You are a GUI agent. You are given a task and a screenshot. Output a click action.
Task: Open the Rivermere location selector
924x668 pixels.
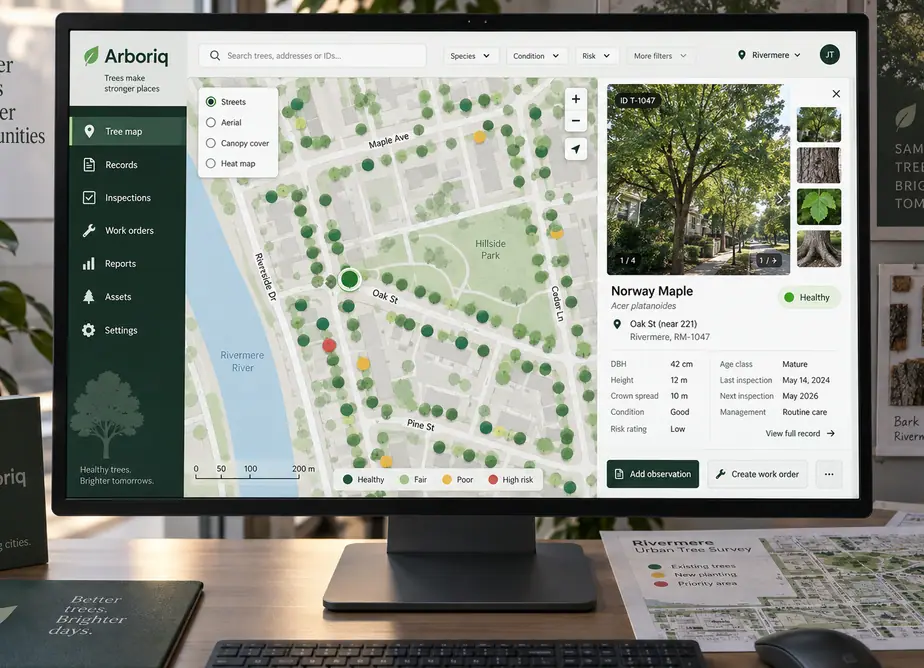(769, 55)
